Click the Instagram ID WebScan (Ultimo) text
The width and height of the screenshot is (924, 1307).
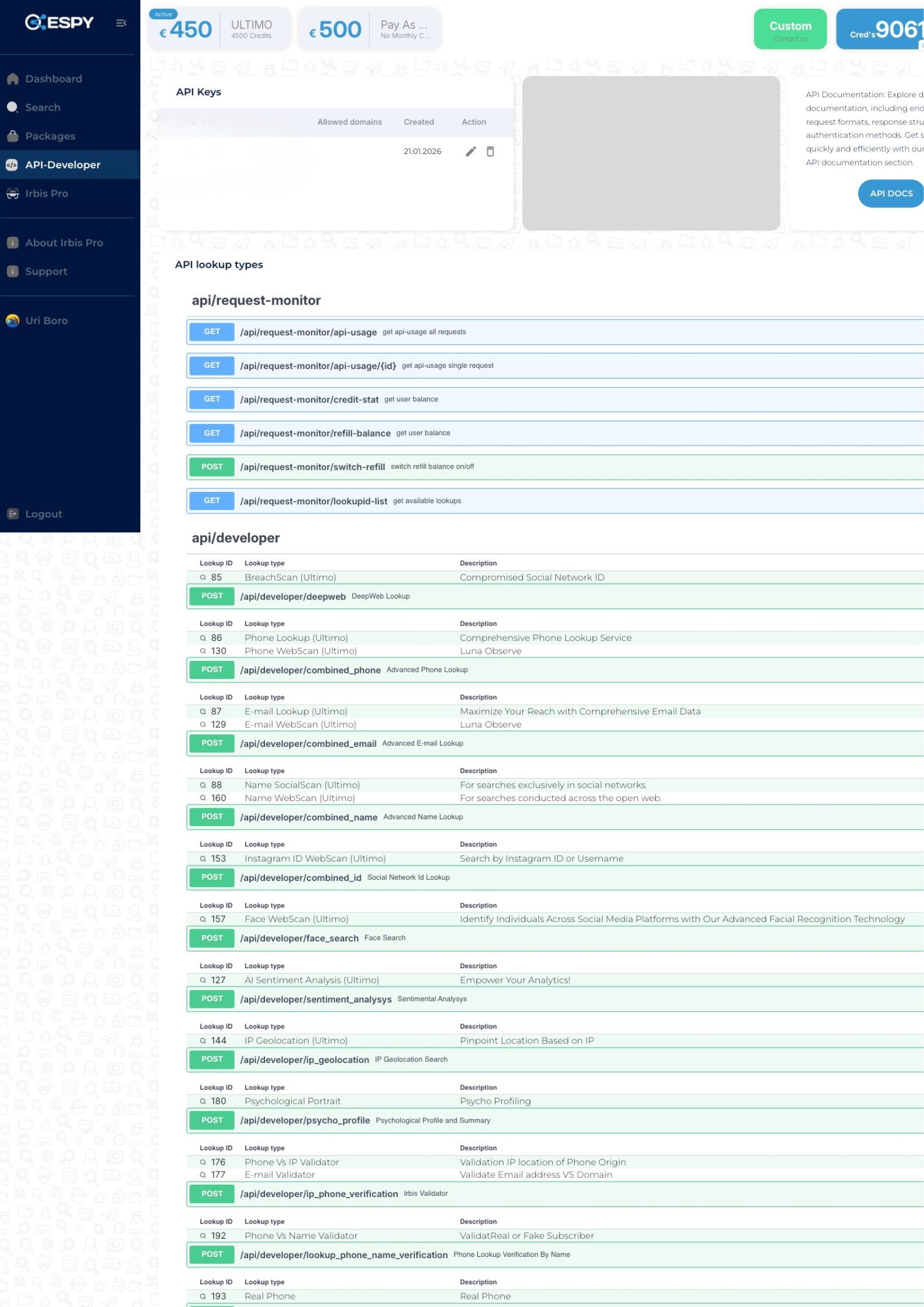pyautogui.click(x=315, y=859)
